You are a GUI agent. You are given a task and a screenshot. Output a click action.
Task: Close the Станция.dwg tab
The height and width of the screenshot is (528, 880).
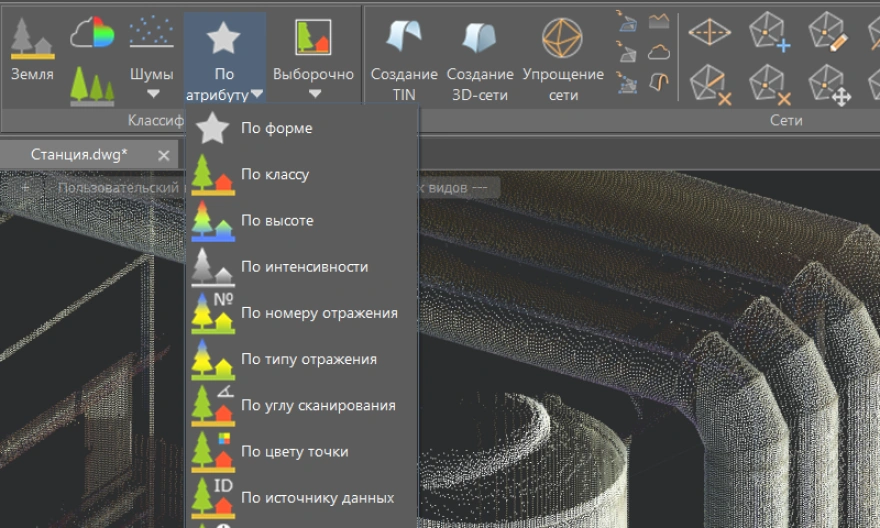pyautogui.click(x=164, y=155)
